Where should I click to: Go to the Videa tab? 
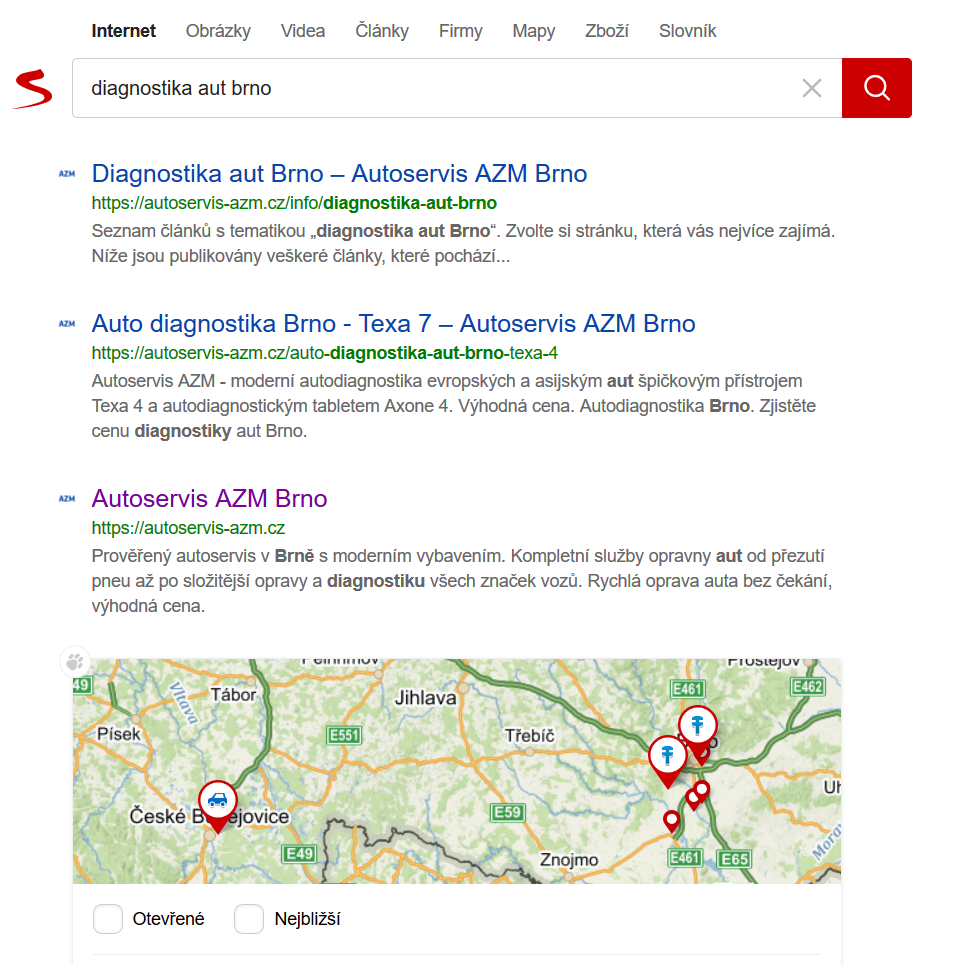303,31
